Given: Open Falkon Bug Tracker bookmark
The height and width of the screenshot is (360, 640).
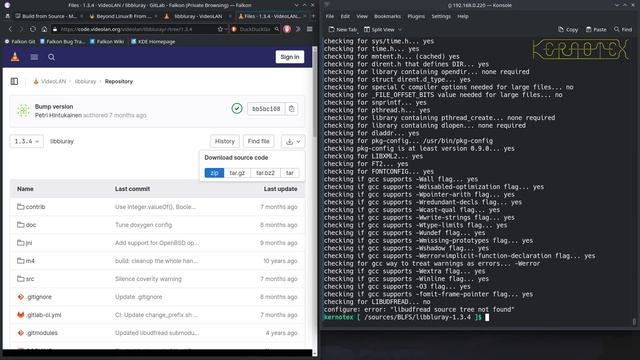Looking at the screenshot, I should tap(62, 42).
